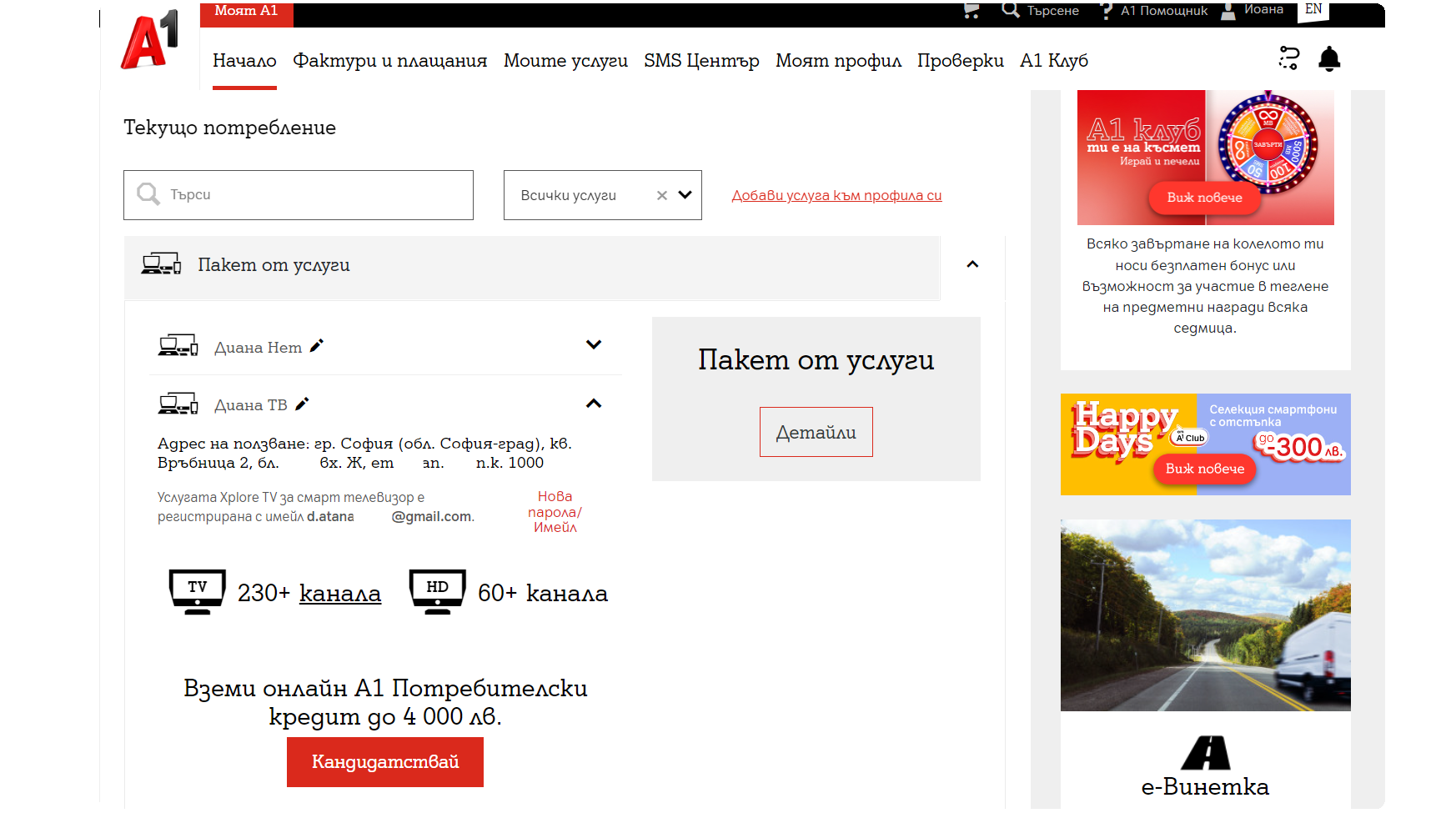Viewport: 1456px width, 818px height.
Task: Click the Пакет от услуги header devices icon
Action: coord(161,264)
